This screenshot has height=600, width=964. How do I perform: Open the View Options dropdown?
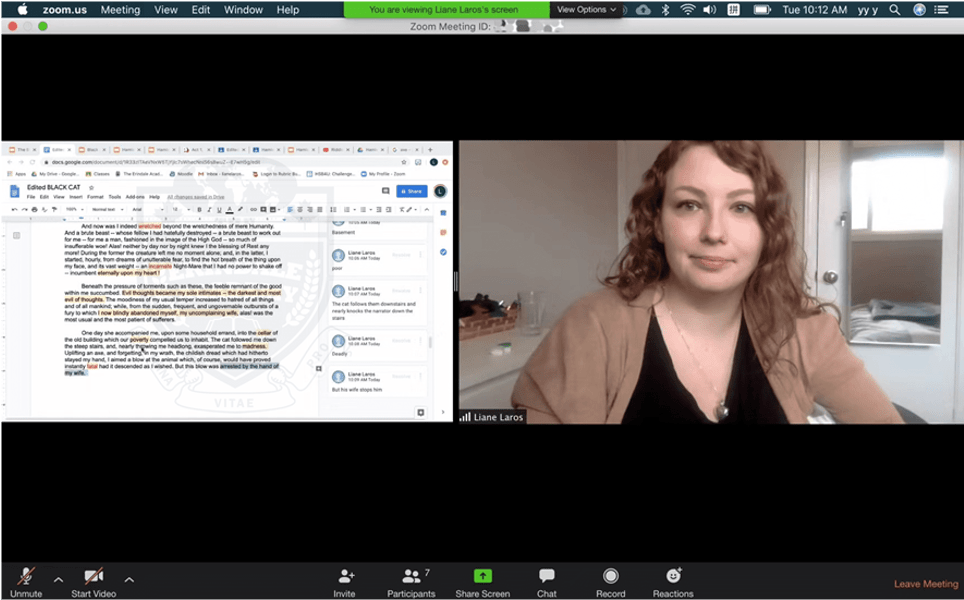tap(586, 9)
